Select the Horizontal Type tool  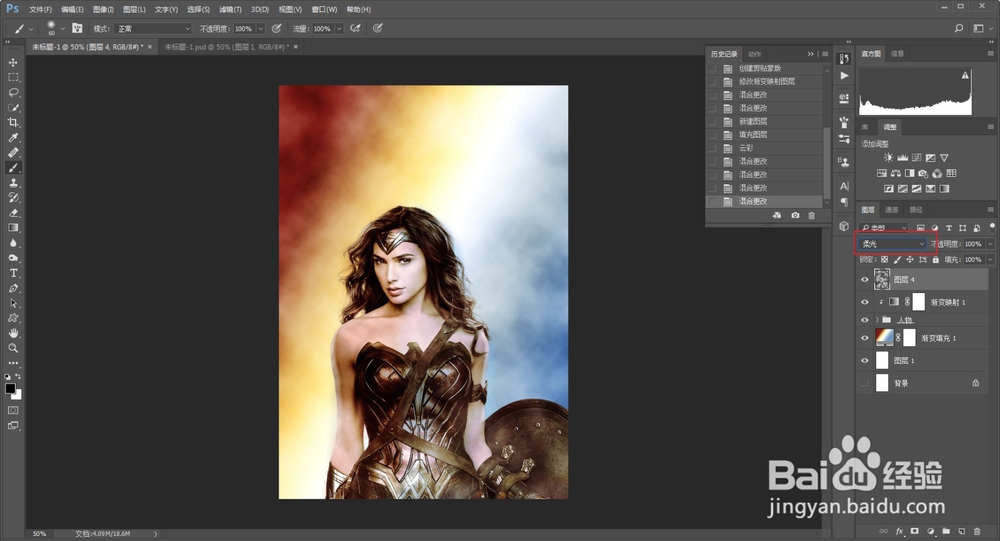13,273
